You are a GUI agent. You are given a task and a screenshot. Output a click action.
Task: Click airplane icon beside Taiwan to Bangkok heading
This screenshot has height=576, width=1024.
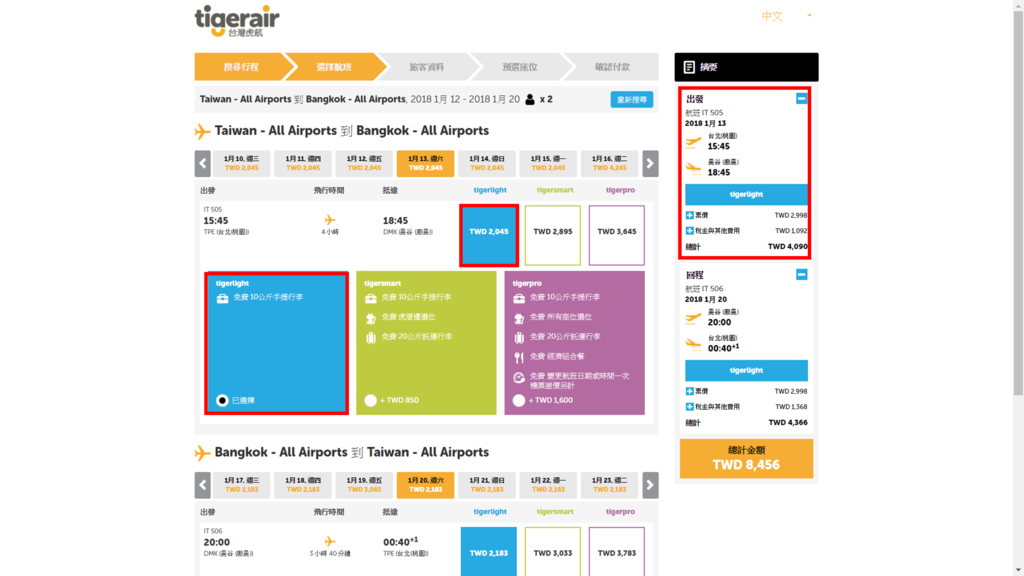pyautogui.click(x=202, y=131)
